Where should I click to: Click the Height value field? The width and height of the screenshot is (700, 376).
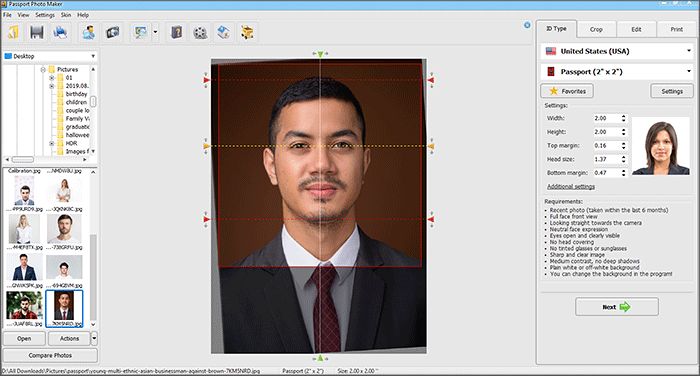click(607, 132)
